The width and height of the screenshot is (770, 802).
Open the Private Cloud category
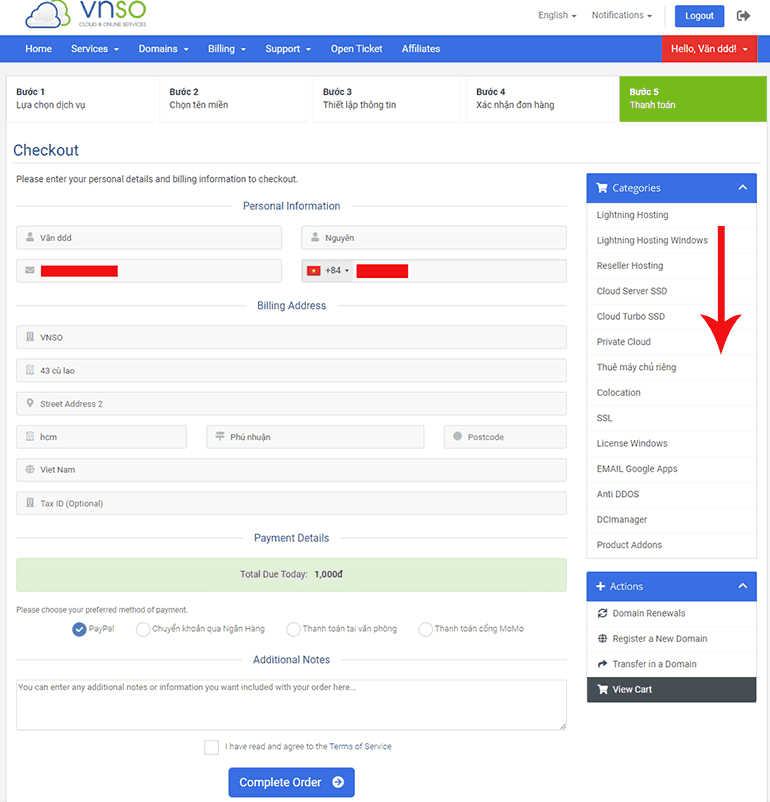[x=671, y=342]
